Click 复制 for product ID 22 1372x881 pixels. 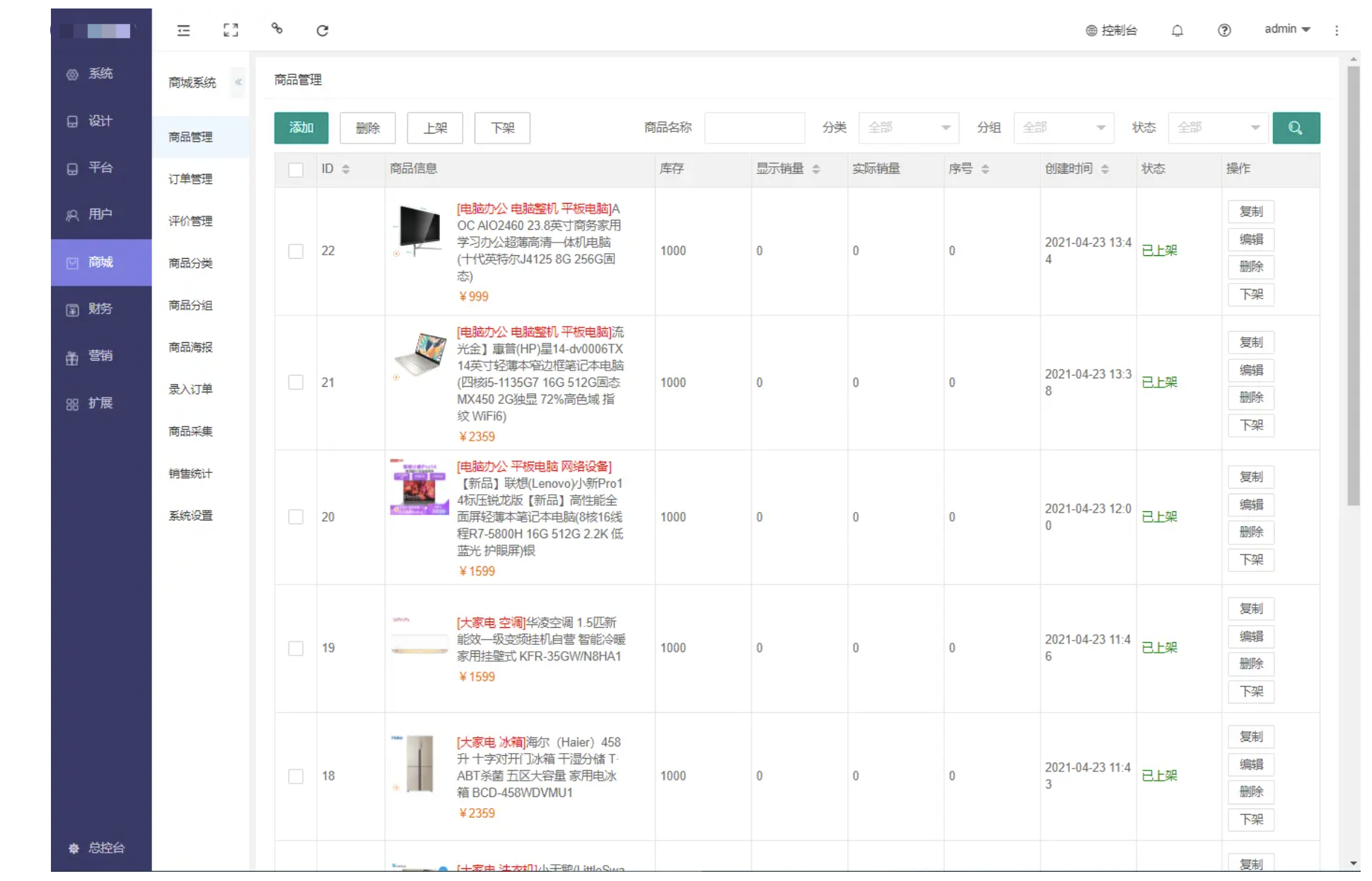pyautogui.click(x=1251, y=211)
